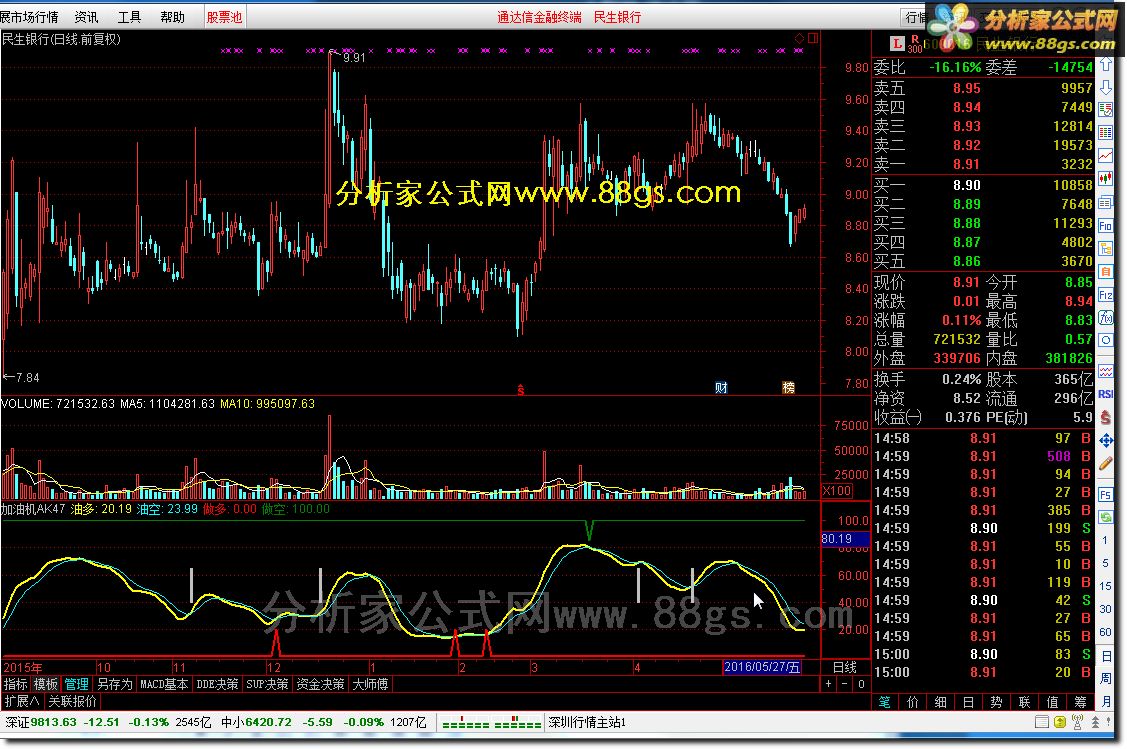Click the 财 finance marker on chart
The width and height of the screenshot is (1127, 749).
(x=721, y=387)
